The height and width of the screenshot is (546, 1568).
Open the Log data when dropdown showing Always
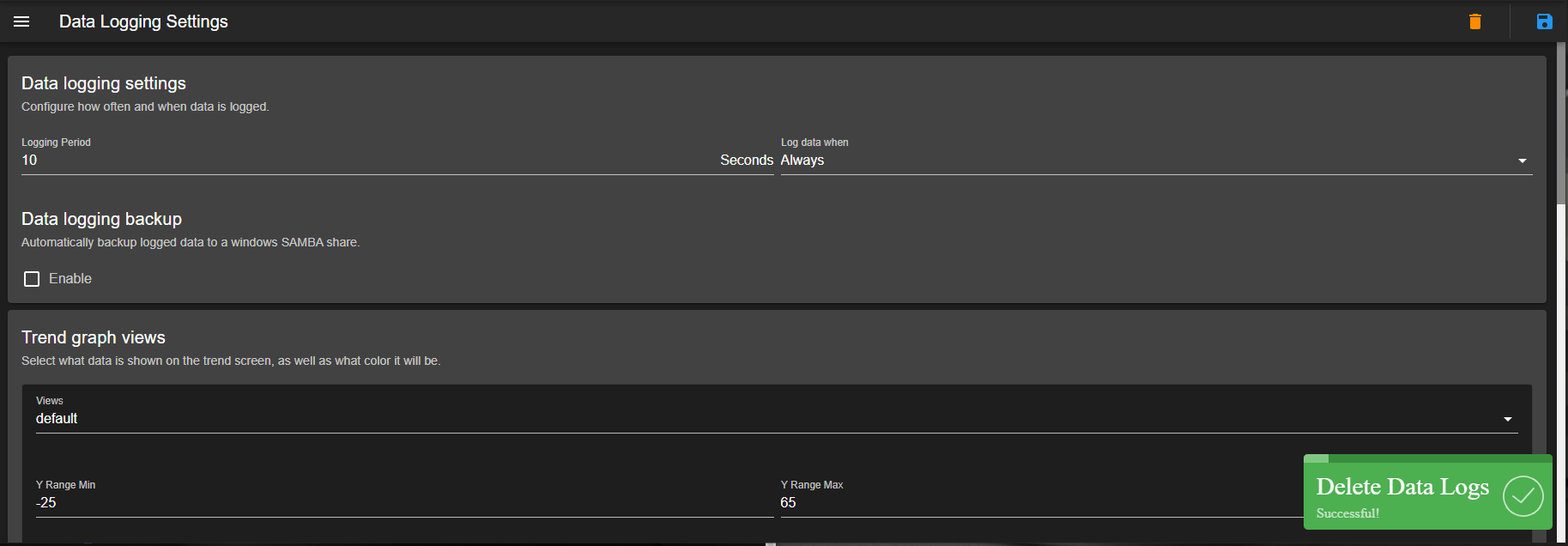click(1156, 160)
